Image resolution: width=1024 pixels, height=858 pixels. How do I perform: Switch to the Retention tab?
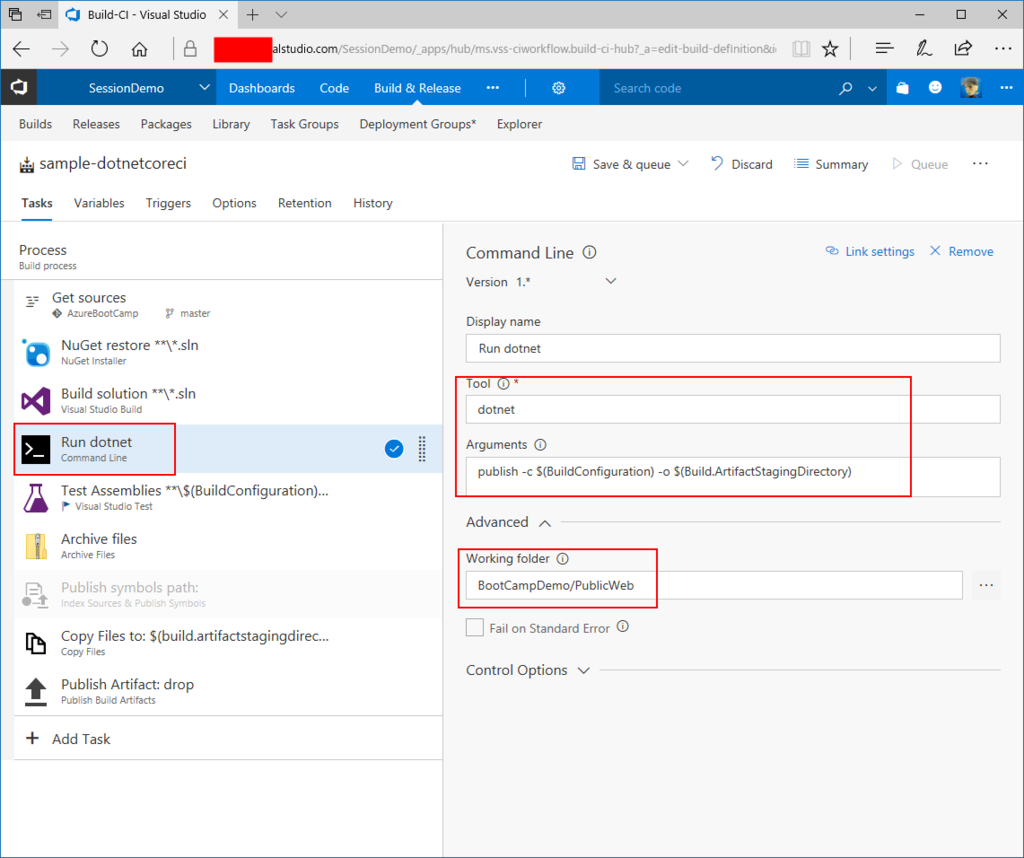pyautogui.click(x=304, y=203)
